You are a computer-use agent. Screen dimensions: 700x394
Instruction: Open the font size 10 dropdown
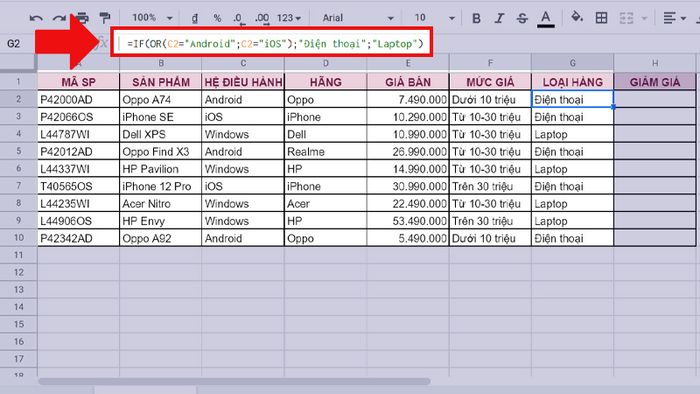click(x=434, y=18)
